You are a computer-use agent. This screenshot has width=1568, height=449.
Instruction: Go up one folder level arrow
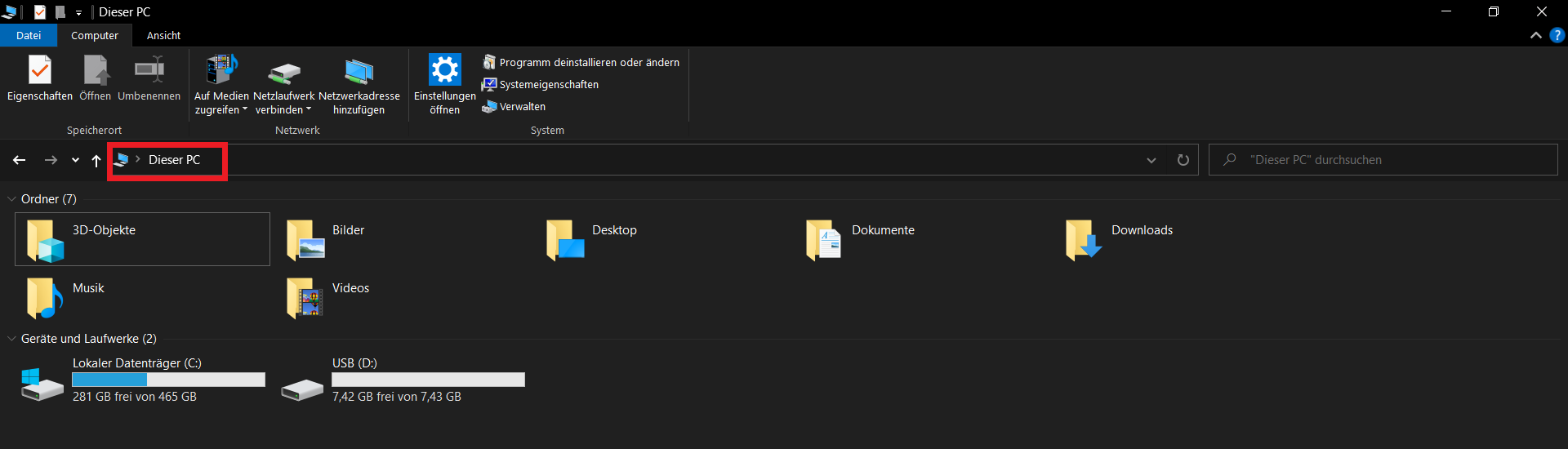[96, 161]
